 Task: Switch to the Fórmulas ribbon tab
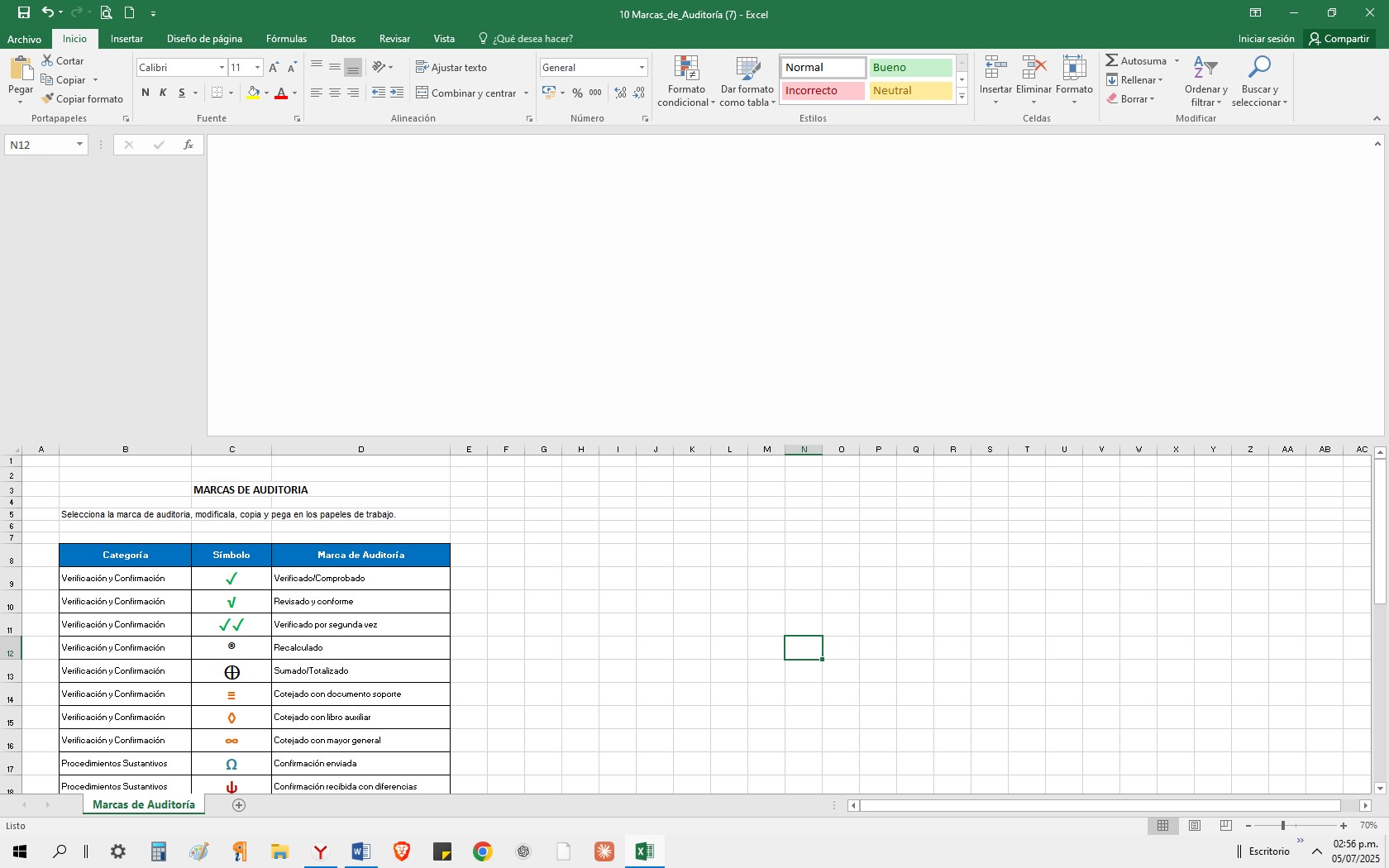coord(286,39)
